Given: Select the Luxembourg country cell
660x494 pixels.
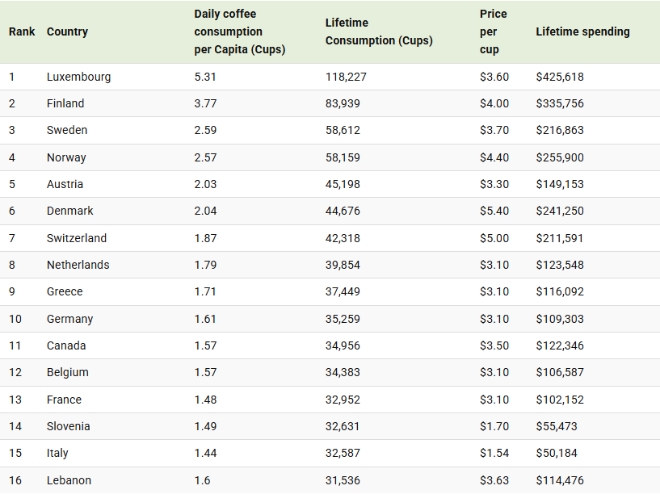Looking at the screenshot, I should [78, 77].
